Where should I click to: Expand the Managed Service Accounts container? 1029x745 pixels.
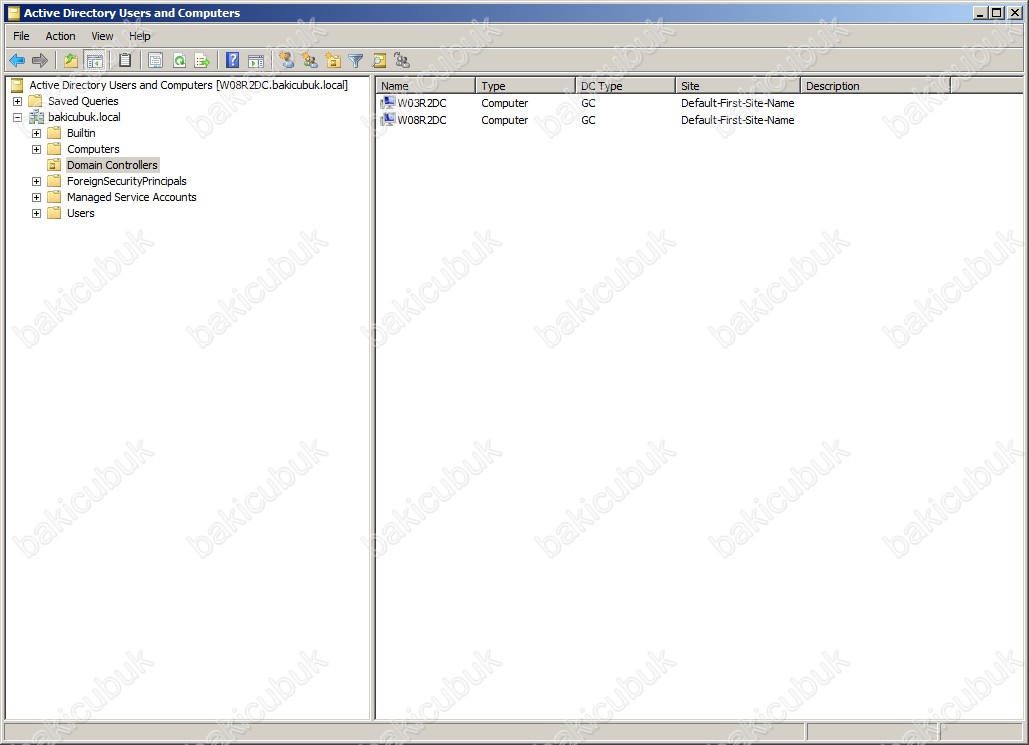[x=37, y=197]
